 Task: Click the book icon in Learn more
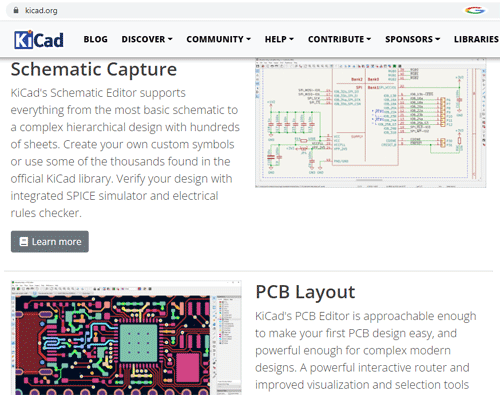(24, 242)
